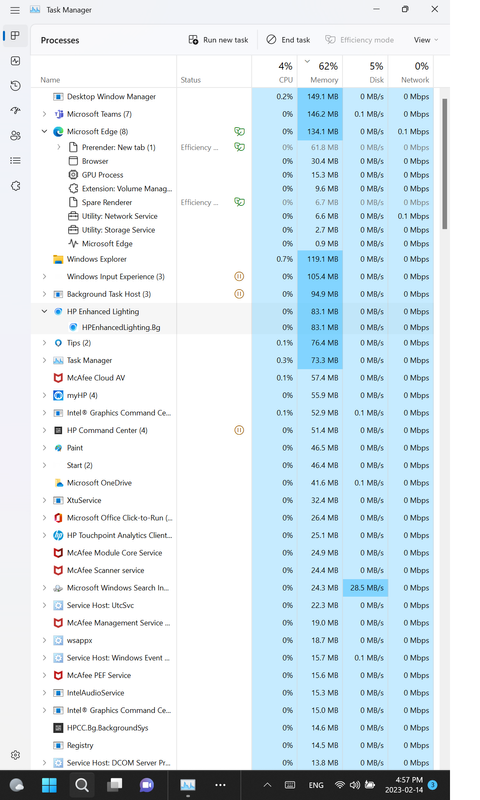Expand the Microsoft Teams (7) group
The width and height of the screenshot is (480, 800).
tap(44, 114)
